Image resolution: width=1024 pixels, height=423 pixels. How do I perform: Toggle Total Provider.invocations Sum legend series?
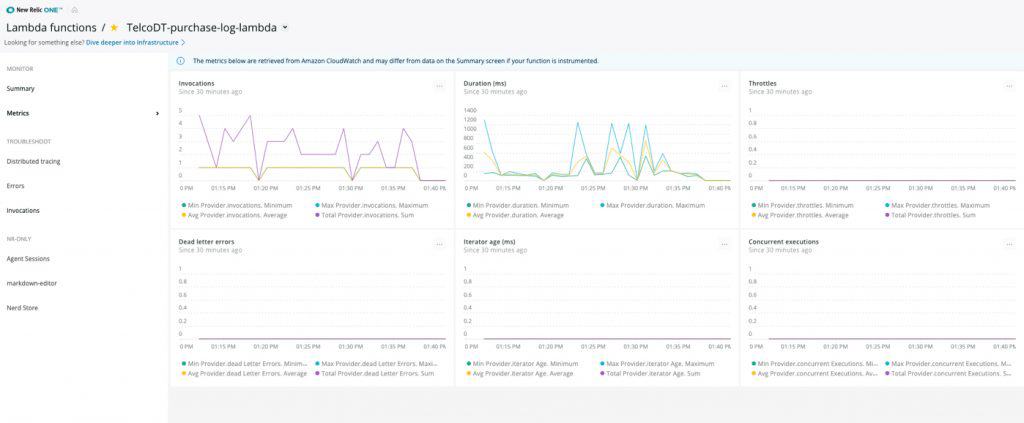tap(369, 215)
